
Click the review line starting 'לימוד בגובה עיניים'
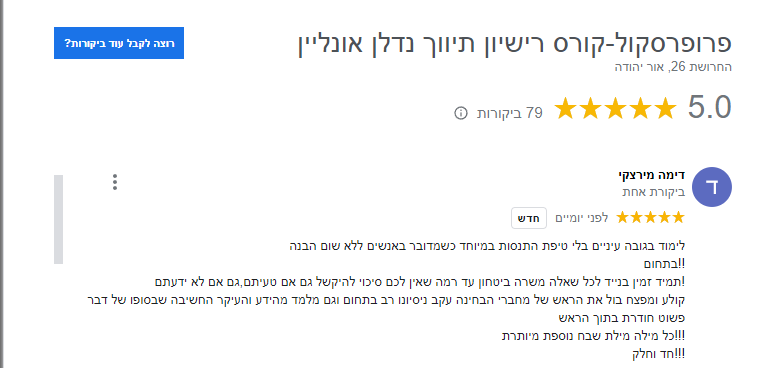coord(487,245)
